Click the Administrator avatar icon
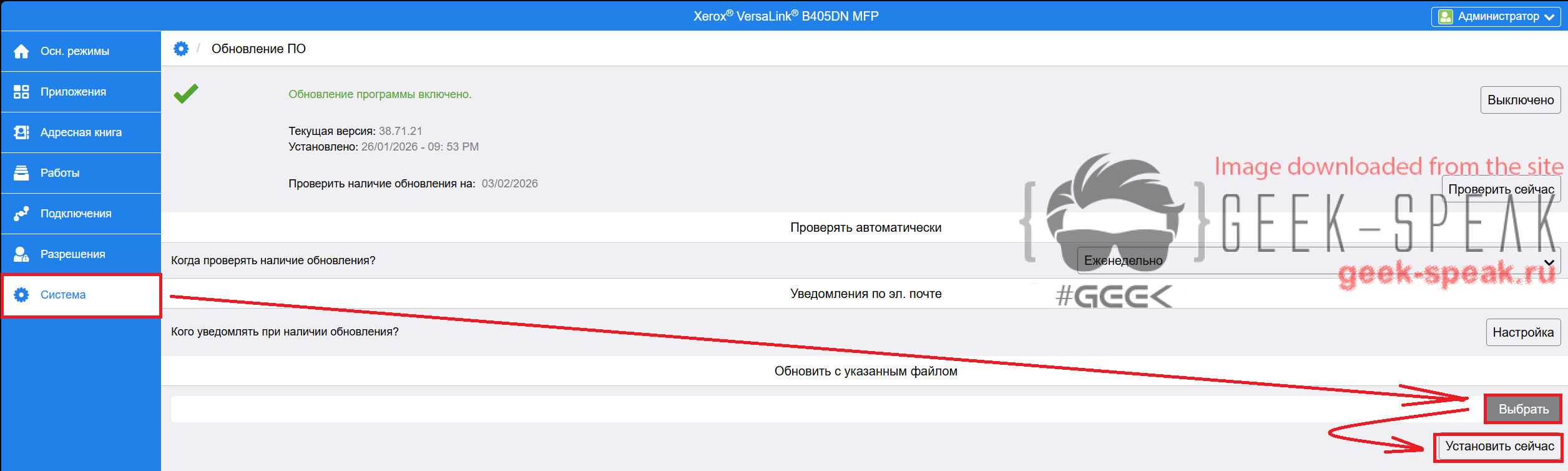The height and width of the screenshot is (471, 1568). pos(1446,17)
